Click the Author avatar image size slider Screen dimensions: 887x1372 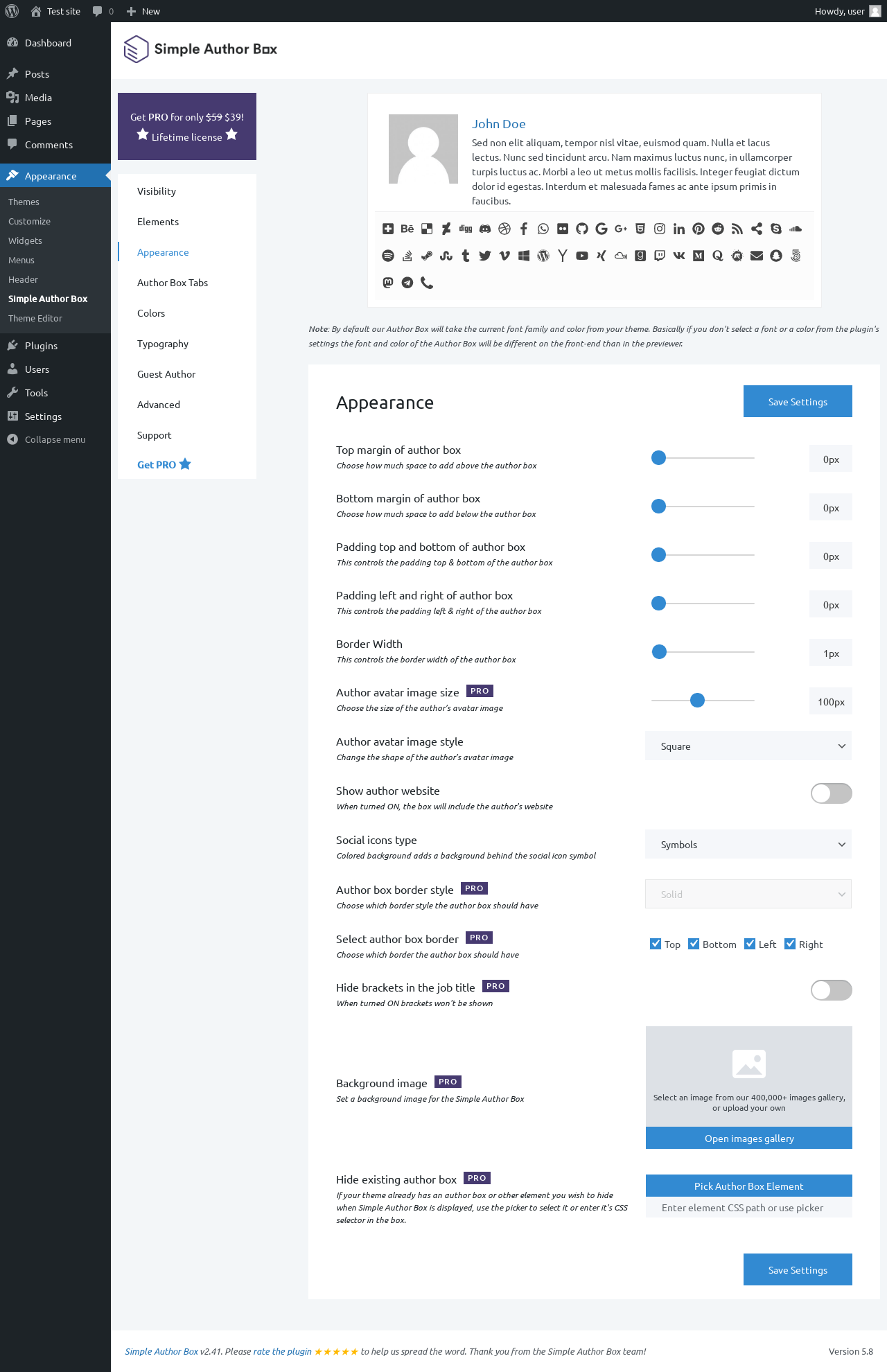point(698,701)
